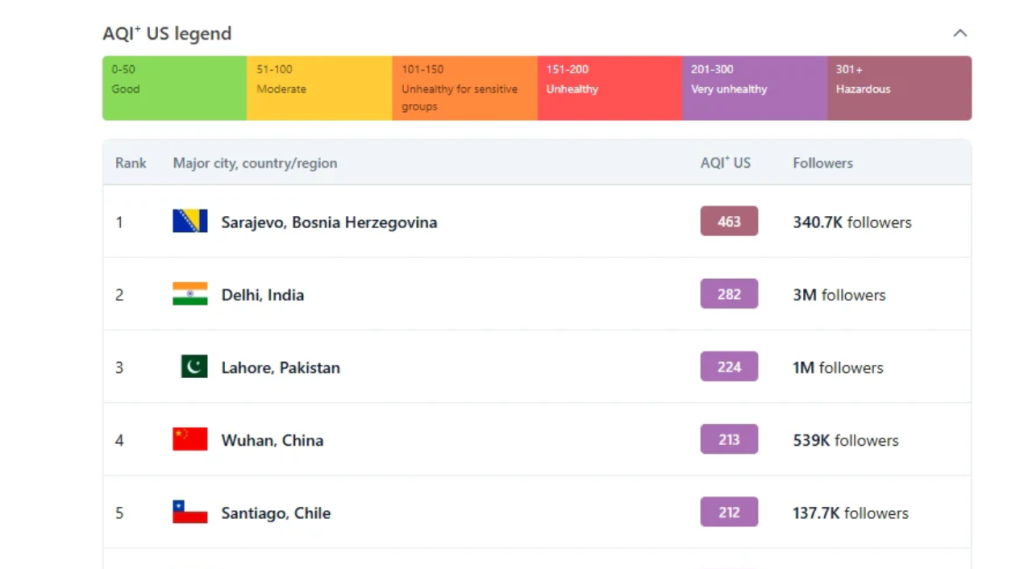1024x569 pixels.
Task: Click the Chile flag icon
Action: coord(190,513)
